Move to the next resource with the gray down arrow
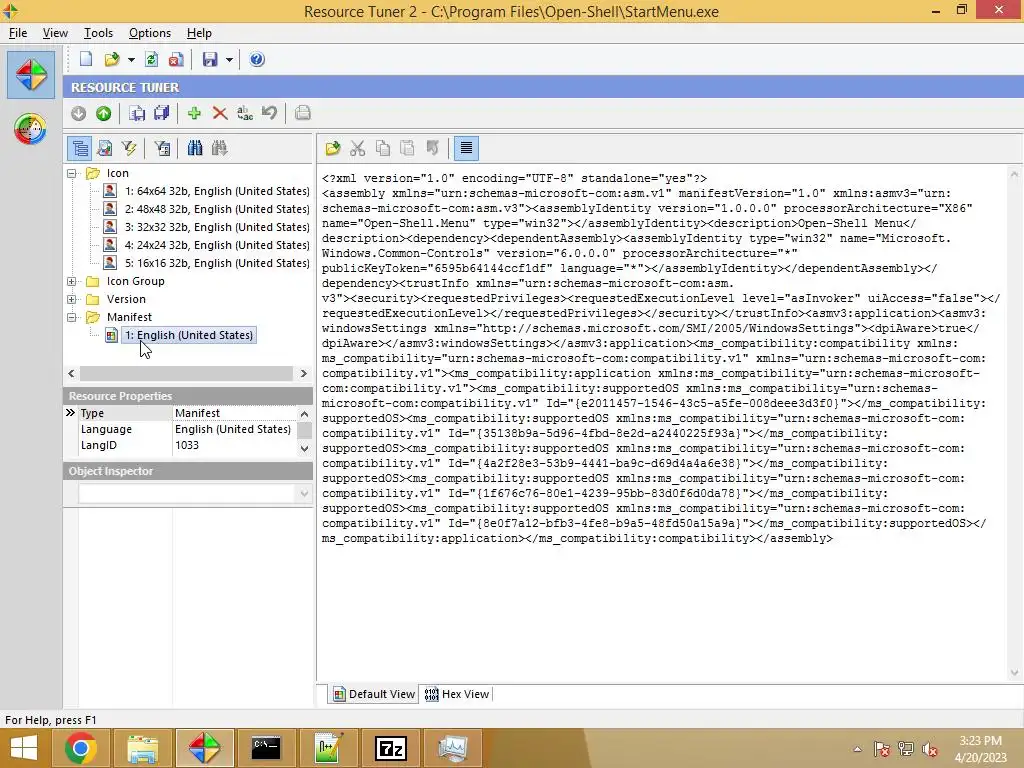Screen dimensions: 1024x768 [x=78, y=114]
